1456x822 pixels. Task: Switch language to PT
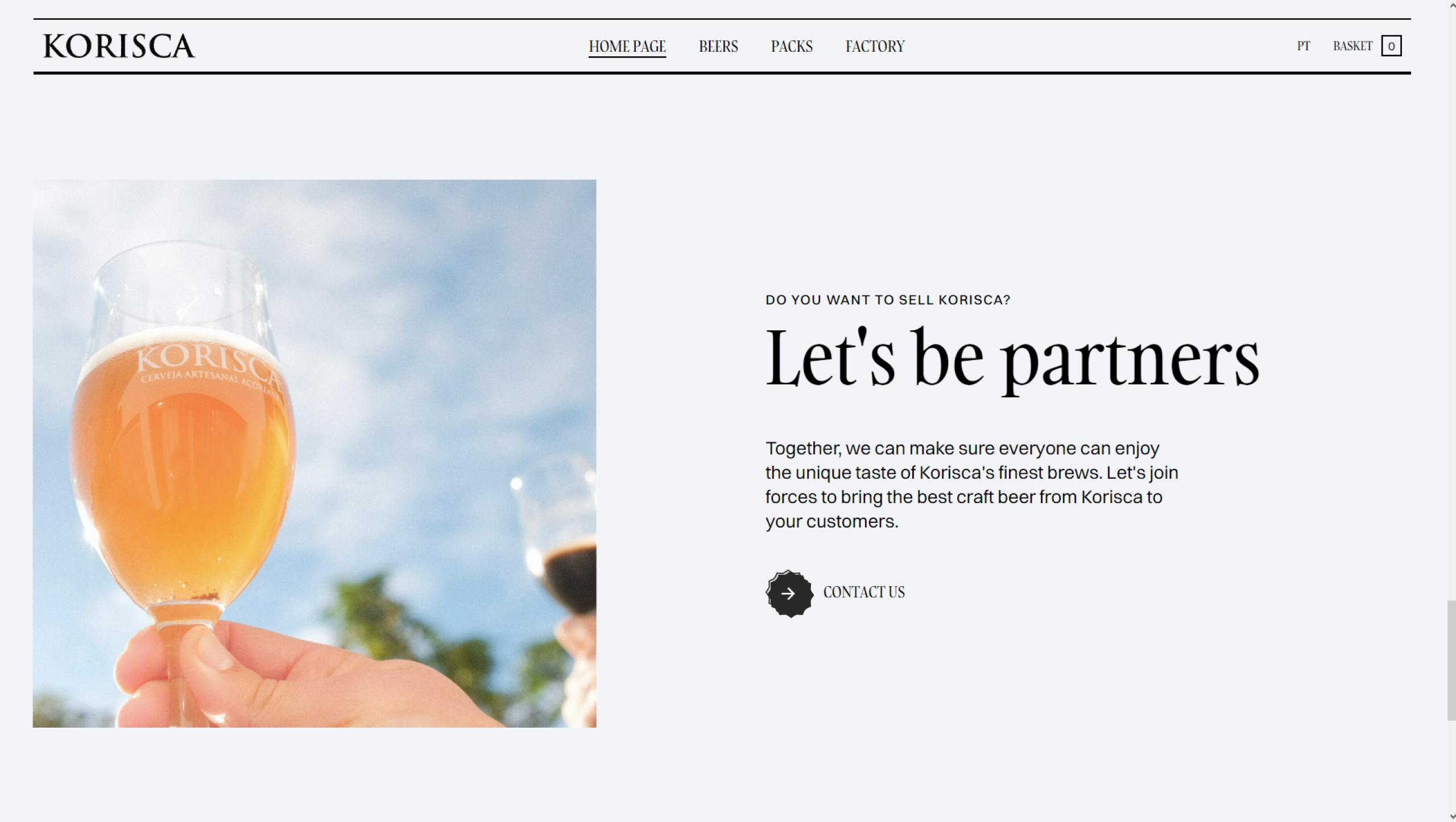click(1303, 46)
